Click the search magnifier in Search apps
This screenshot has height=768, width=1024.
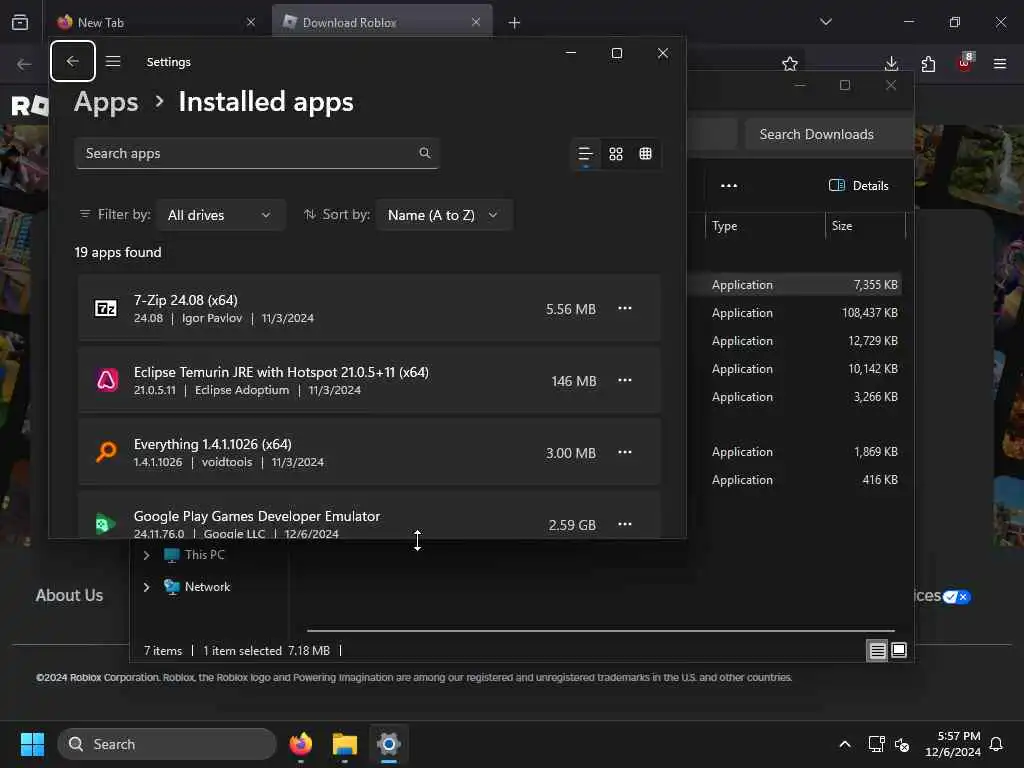click(424, 153)
